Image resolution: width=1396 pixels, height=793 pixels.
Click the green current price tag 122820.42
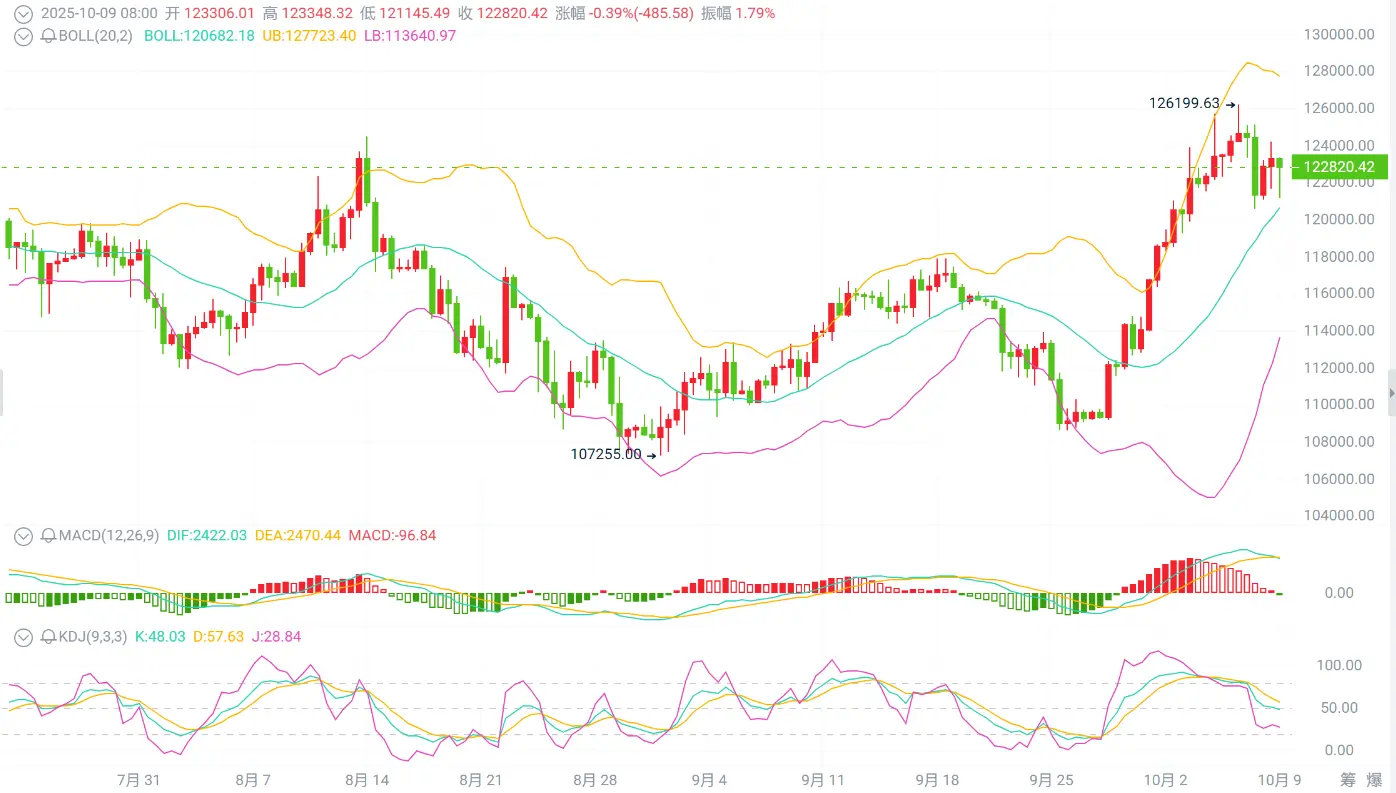click(x=1341, y=167)
